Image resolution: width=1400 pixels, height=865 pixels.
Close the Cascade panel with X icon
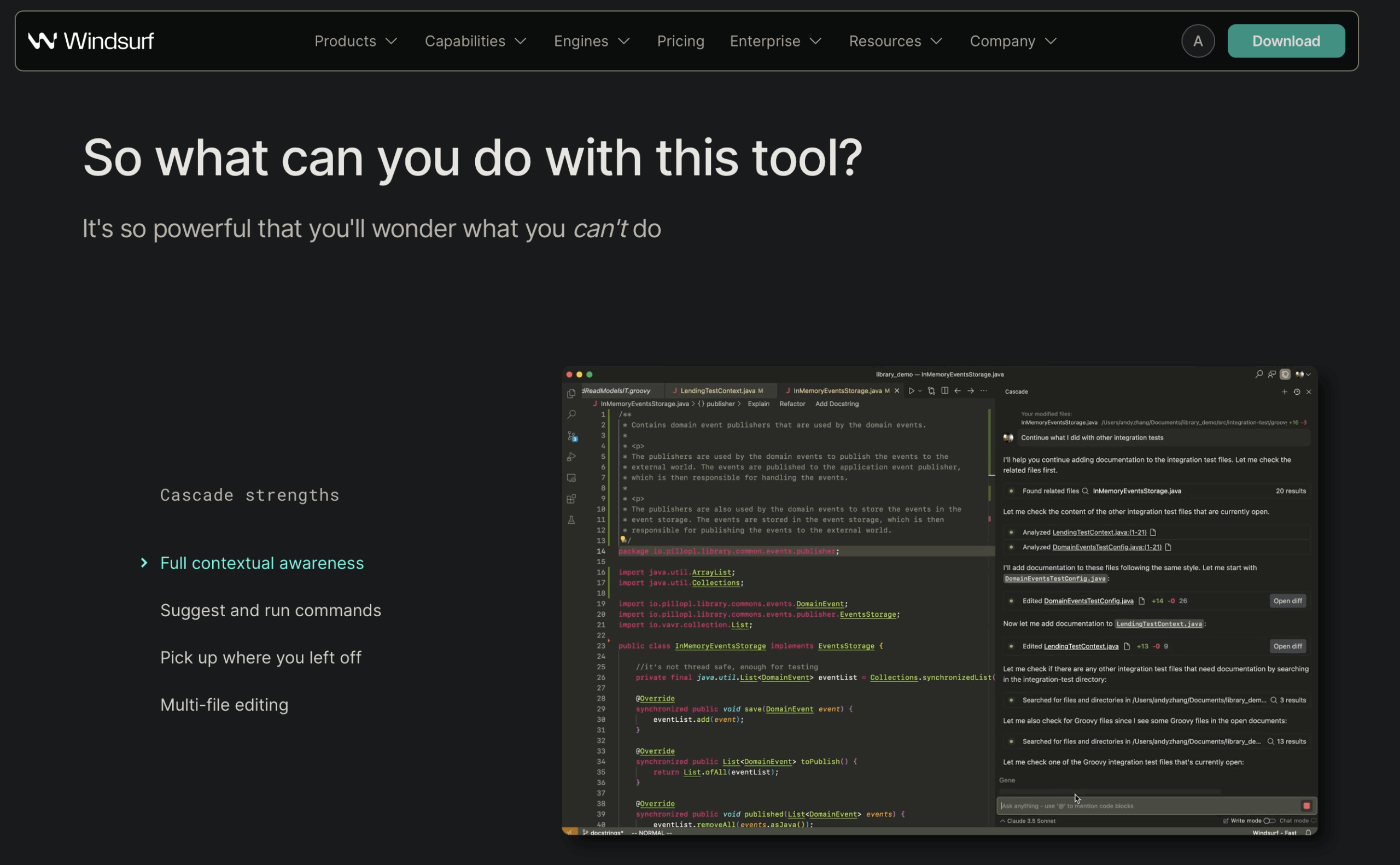coord(1309,392)
